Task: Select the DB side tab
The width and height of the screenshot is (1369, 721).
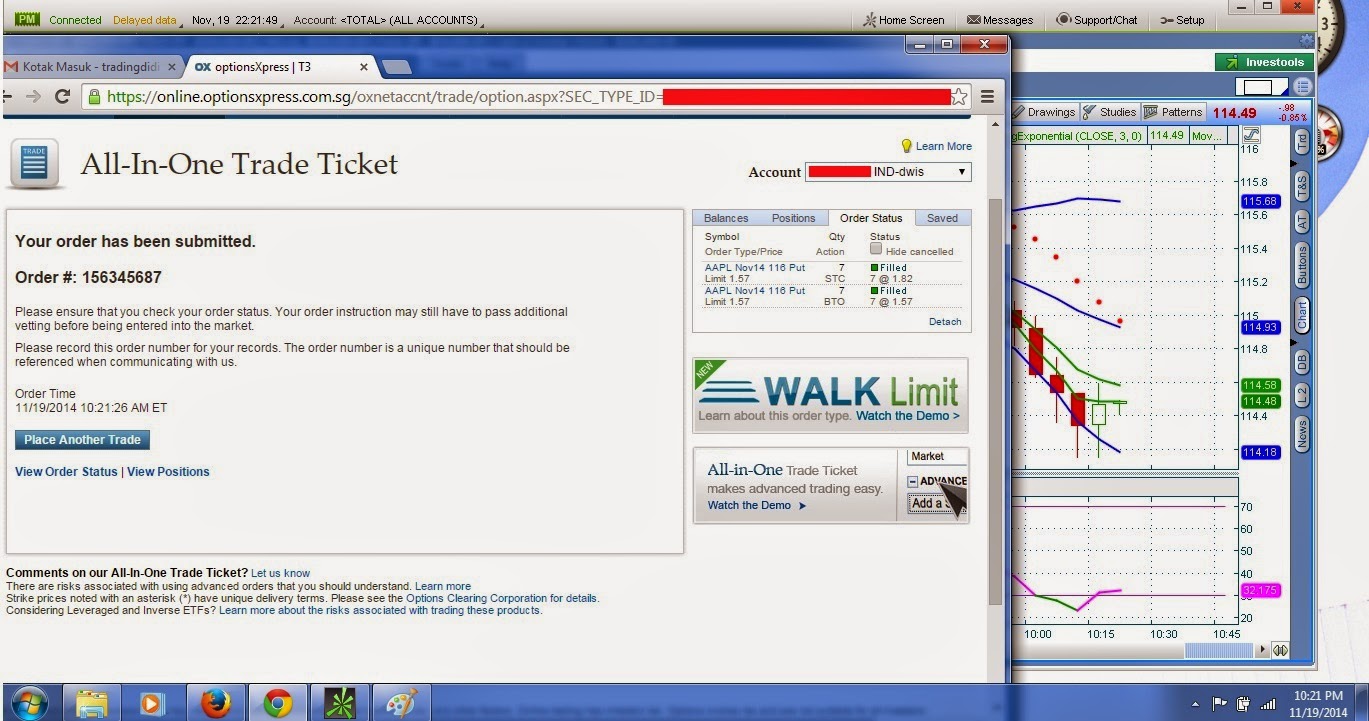Action: point(1302,362)
